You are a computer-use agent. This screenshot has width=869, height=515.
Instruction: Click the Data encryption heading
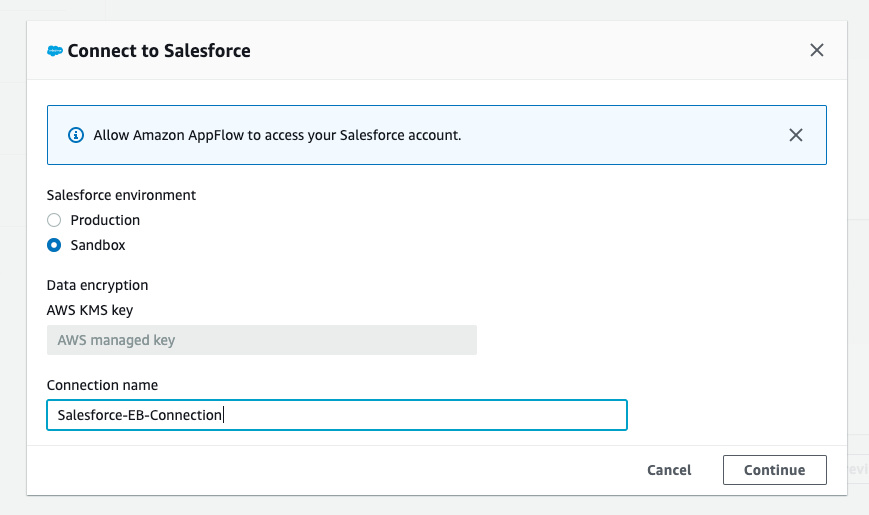click(97, 285)
